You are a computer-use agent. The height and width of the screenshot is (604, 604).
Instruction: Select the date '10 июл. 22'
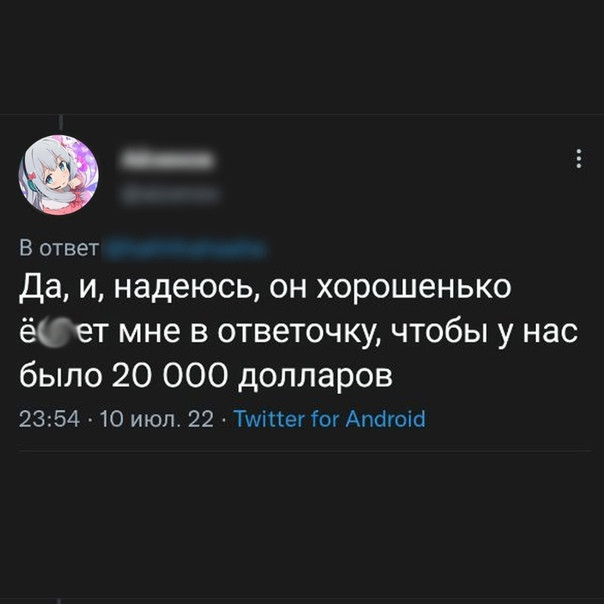[156, 419]
